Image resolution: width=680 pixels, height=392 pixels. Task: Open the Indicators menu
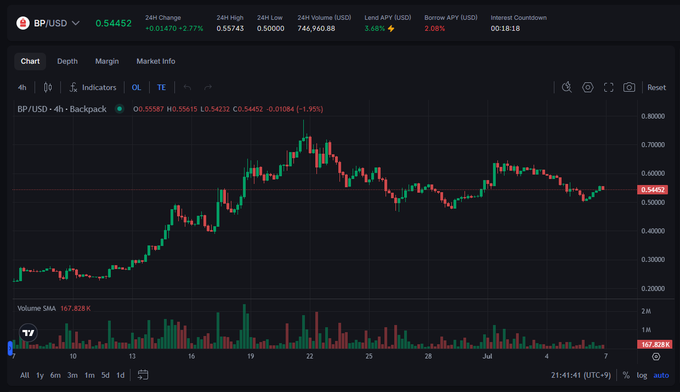93,88
